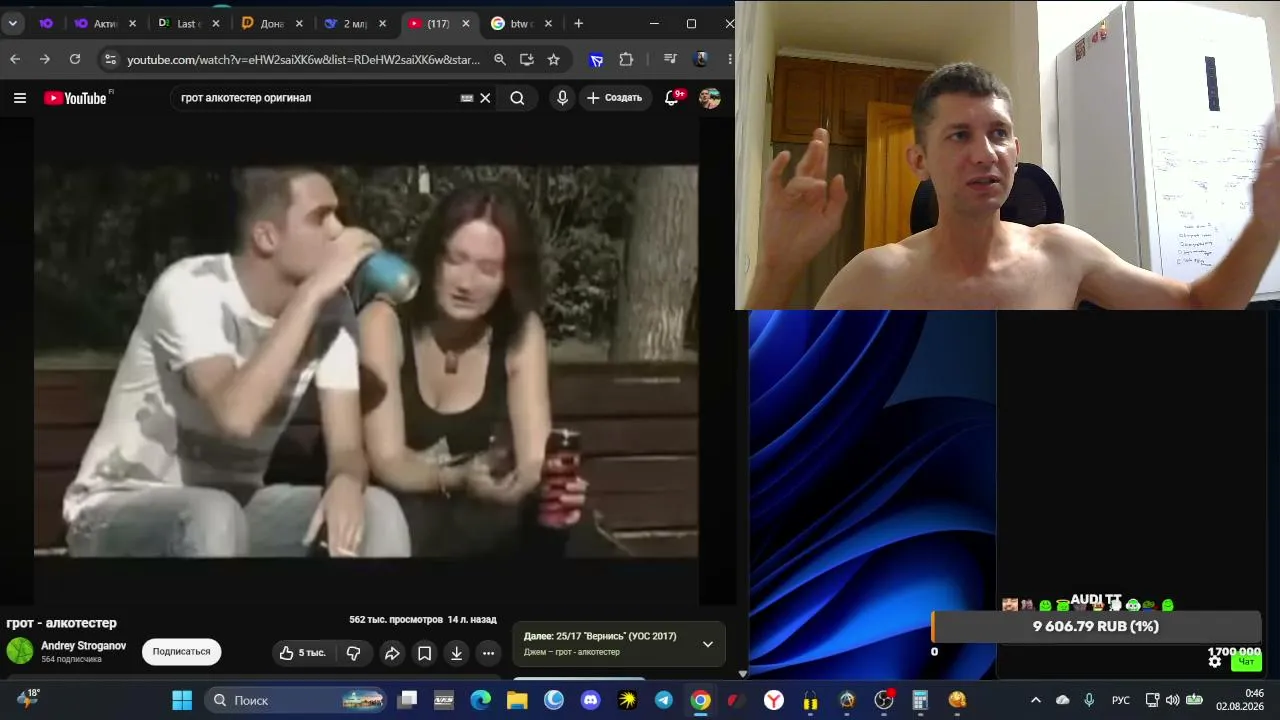Click the Создать button
1280x720 pixels.
[615, 98]
